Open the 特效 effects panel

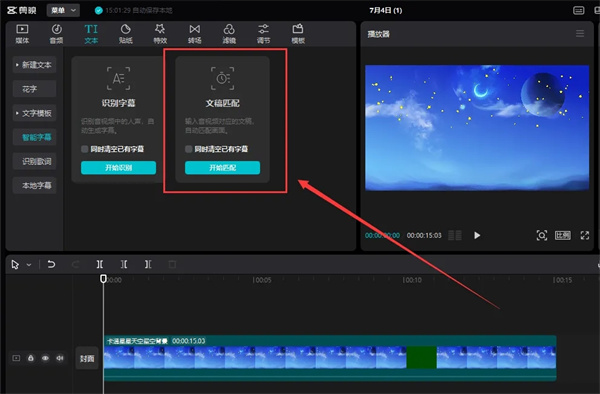click(160, 34)
